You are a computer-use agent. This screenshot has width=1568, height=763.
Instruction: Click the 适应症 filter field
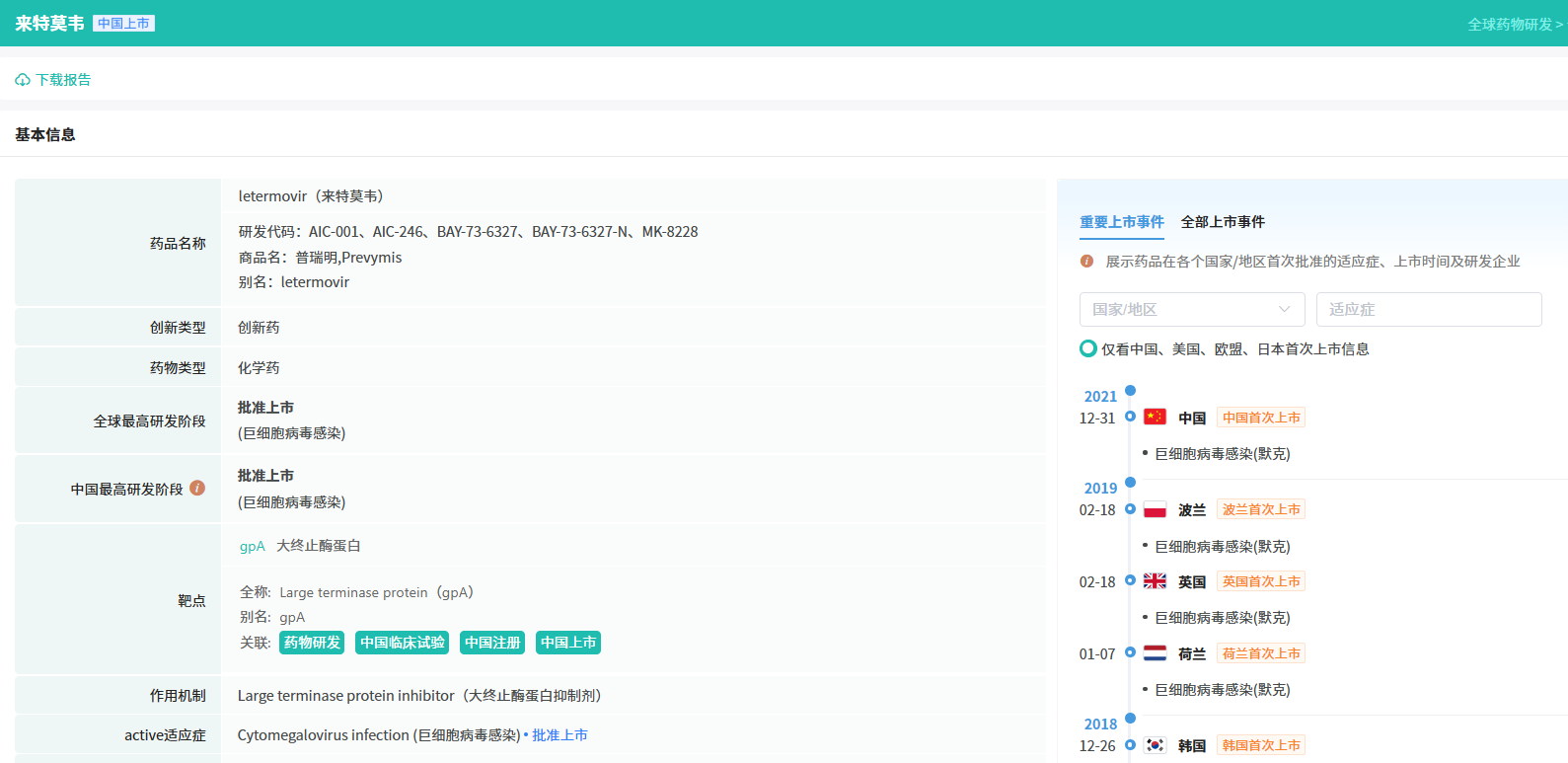(x=1428, y=309)
